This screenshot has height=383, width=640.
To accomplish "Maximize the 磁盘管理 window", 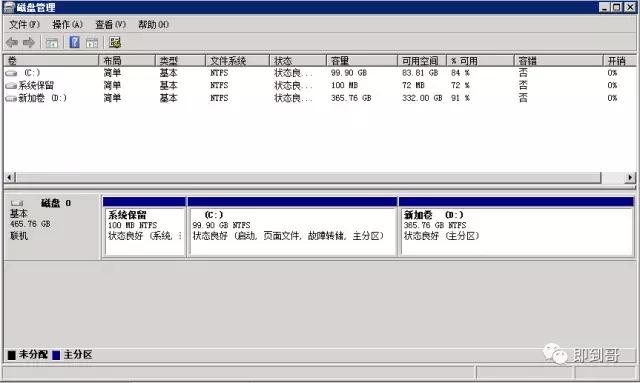I will click(617, 7).
